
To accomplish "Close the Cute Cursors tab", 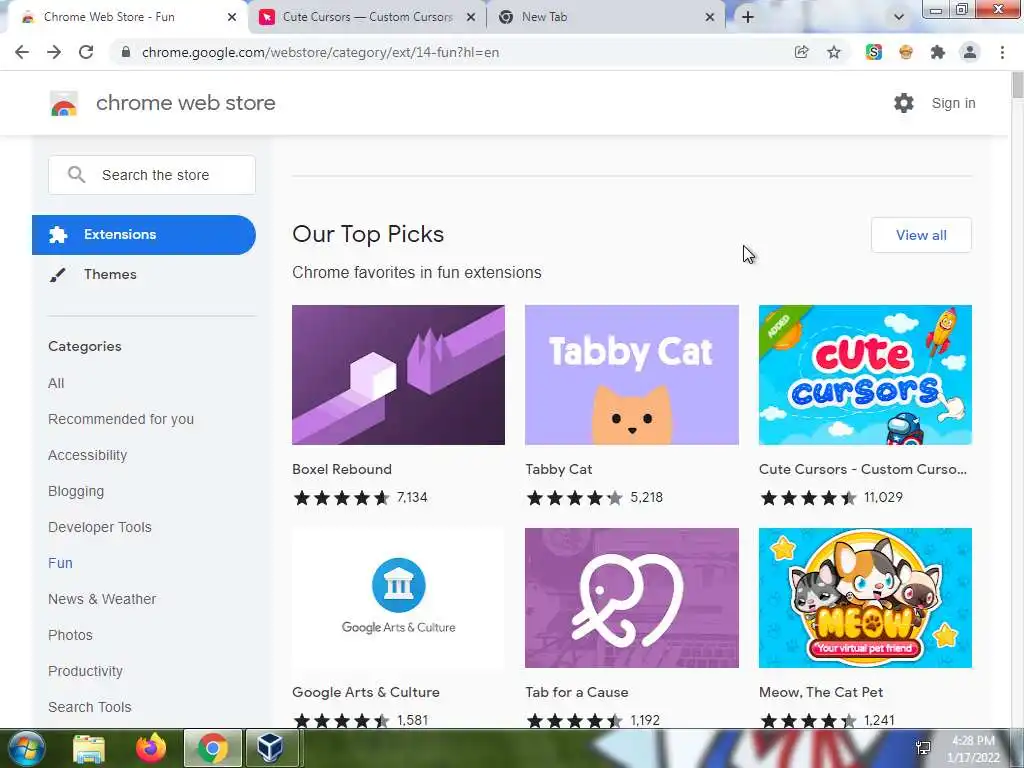I will (x=471, y=17).
